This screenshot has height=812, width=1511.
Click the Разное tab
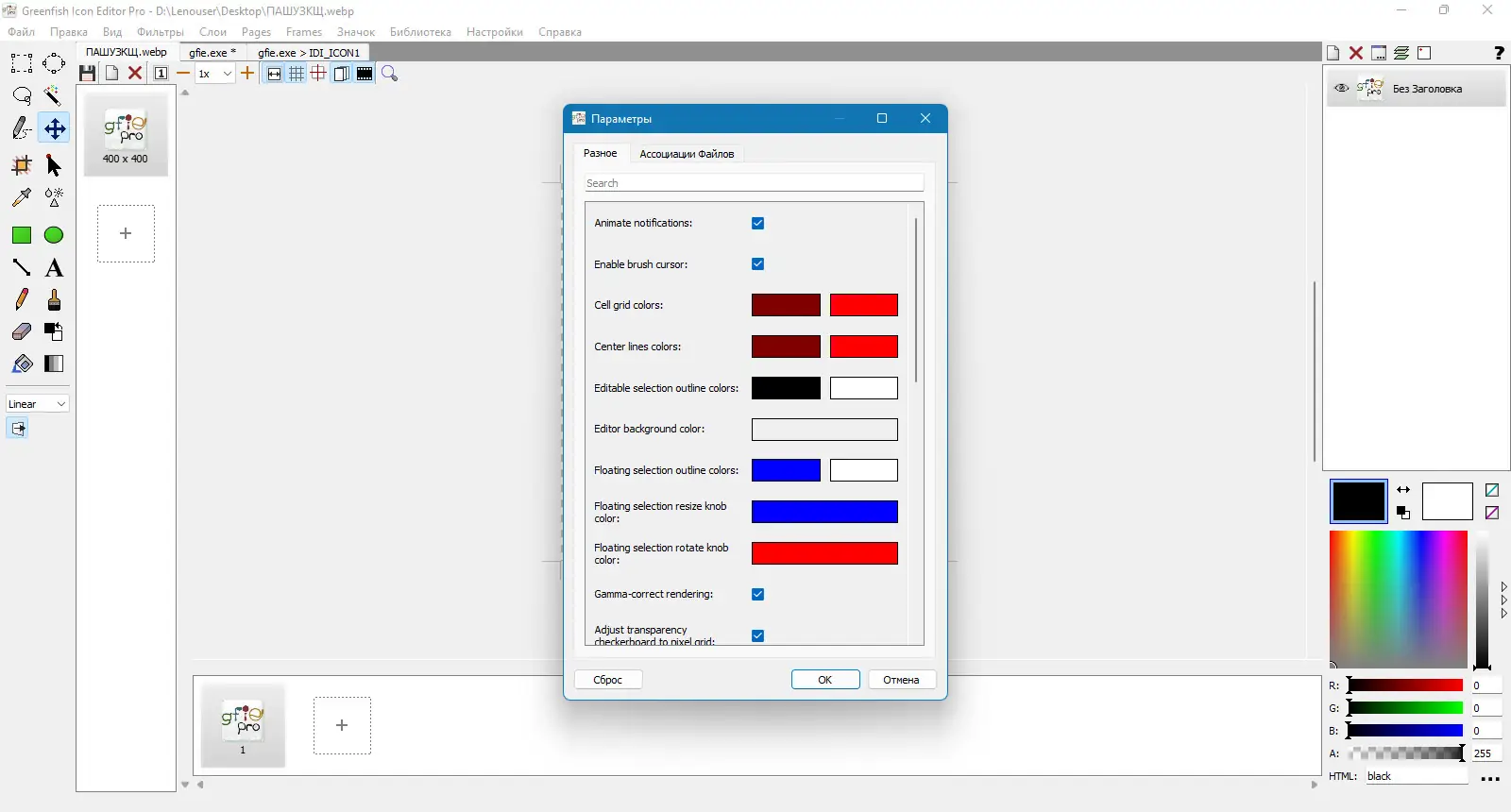point(600,153)
